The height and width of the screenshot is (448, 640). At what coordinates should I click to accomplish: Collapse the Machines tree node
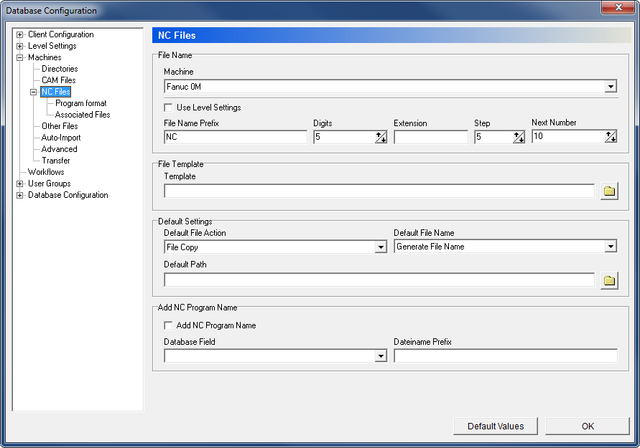pyautogui.click(x=20, y=58)
